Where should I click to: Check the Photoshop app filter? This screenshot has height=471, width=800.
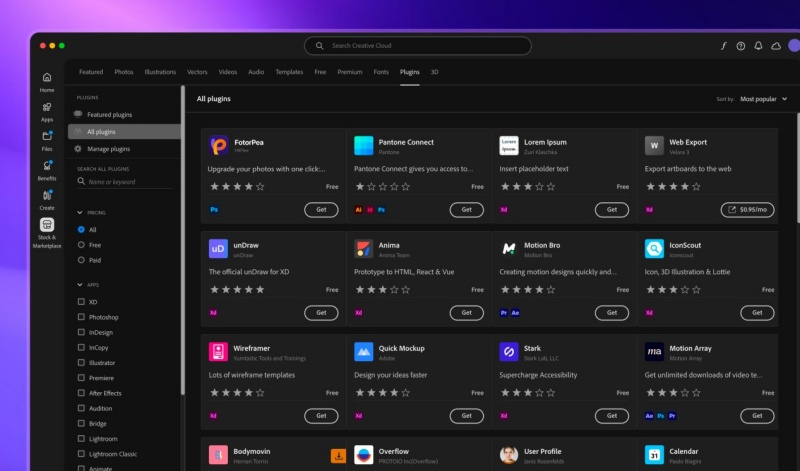(81, 317)
